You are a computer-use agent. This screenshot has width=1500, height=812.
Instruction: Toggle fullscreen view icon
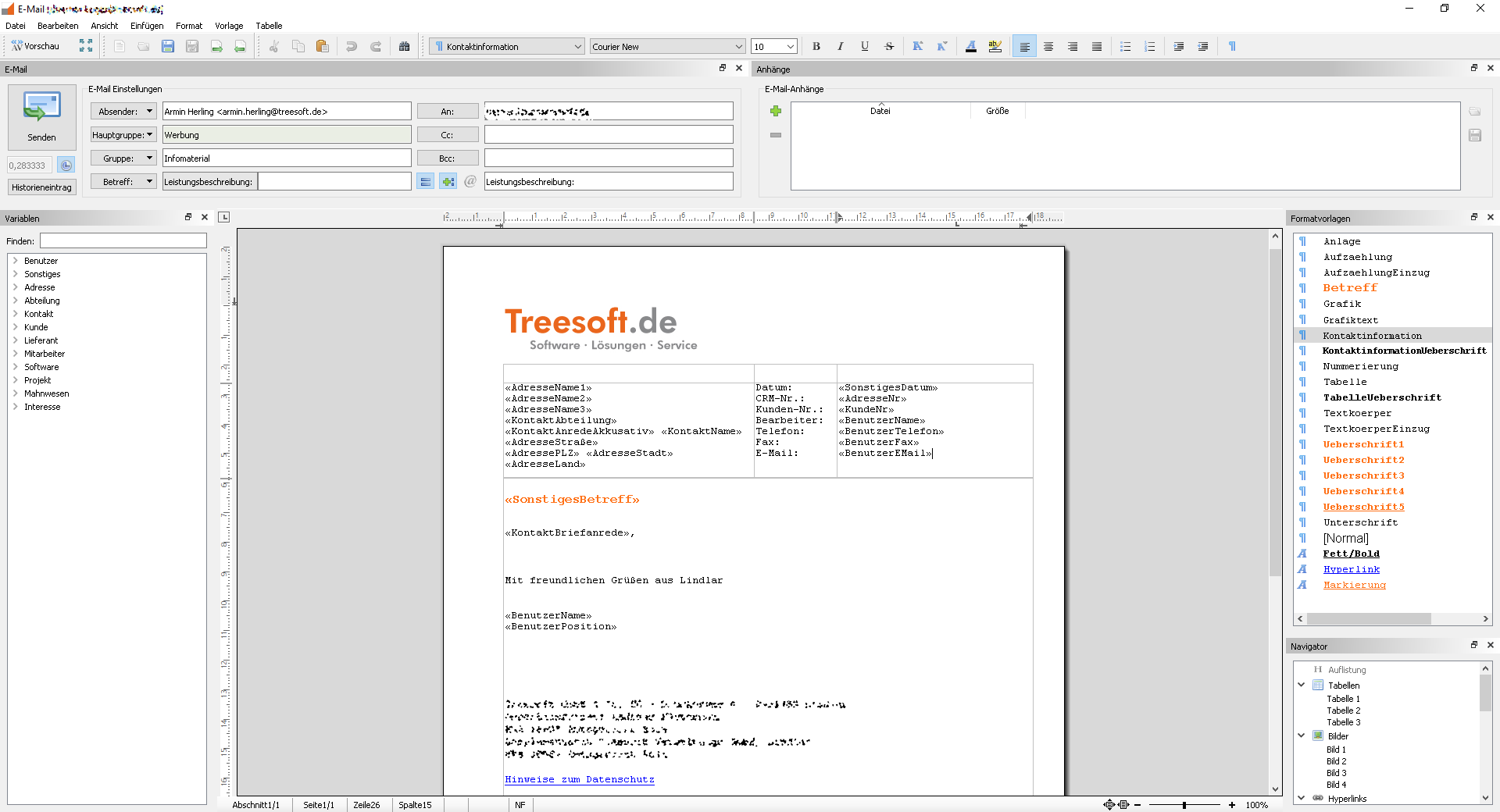point(86,46)
